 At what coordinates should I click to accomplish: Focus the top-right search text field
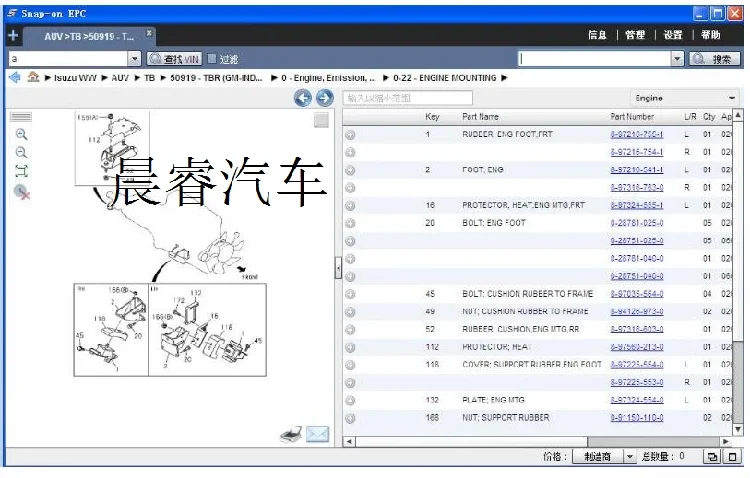click(595, 59)
